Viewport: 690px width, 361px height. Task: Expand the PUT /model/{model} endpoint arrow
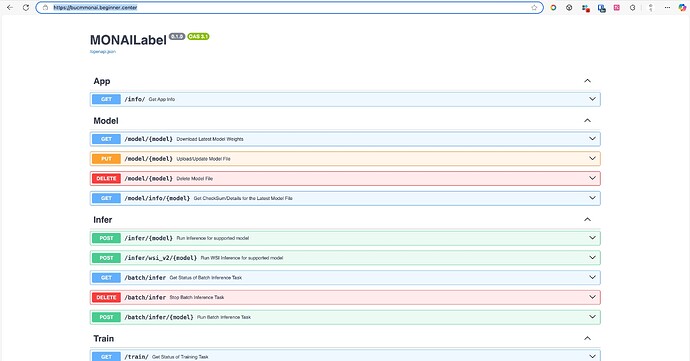(592, 158)
